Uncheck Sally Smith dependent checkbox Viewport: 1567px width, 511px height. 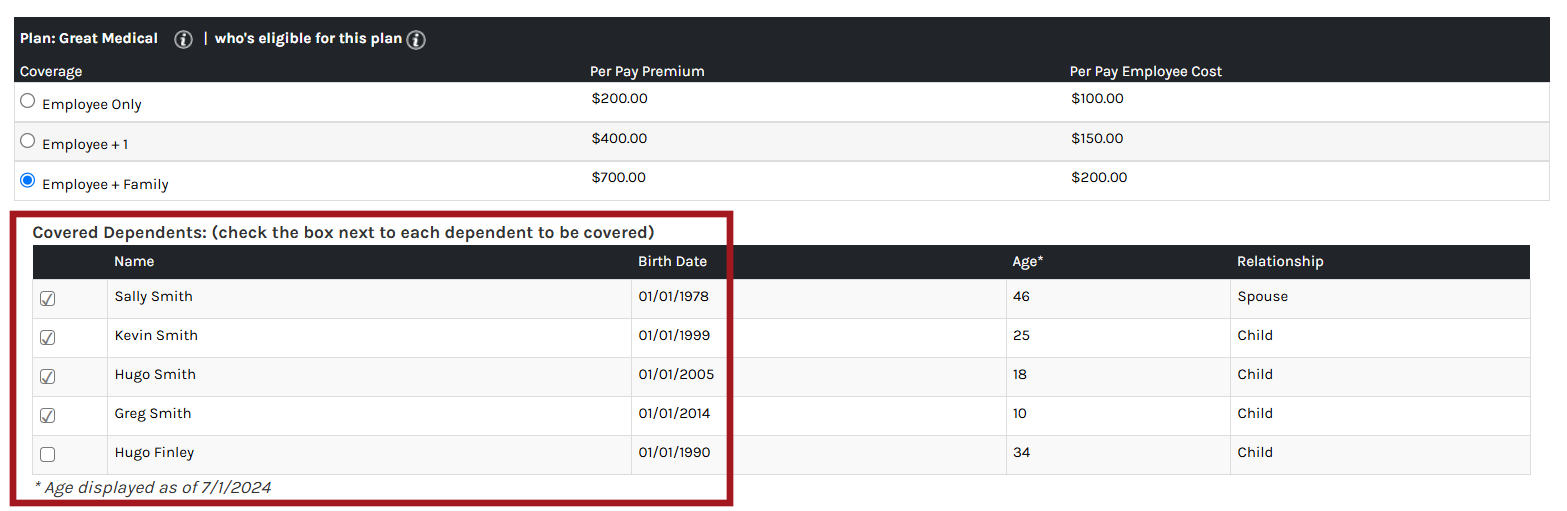click(47, 299)
